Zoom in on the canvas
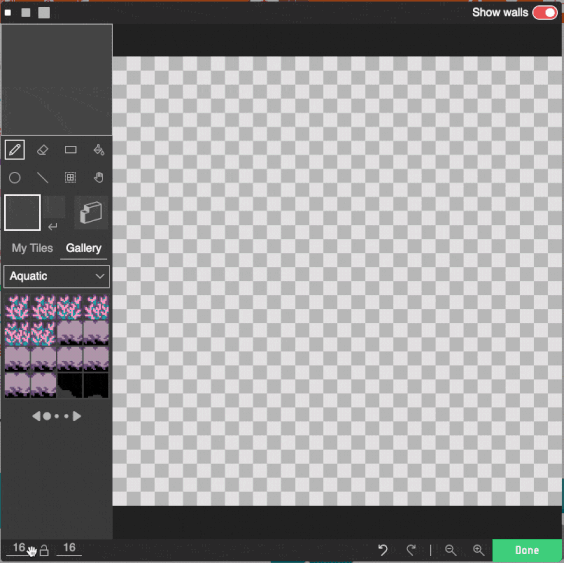The image size is (564, 563). pyautogui.click(x=478, y=550)
